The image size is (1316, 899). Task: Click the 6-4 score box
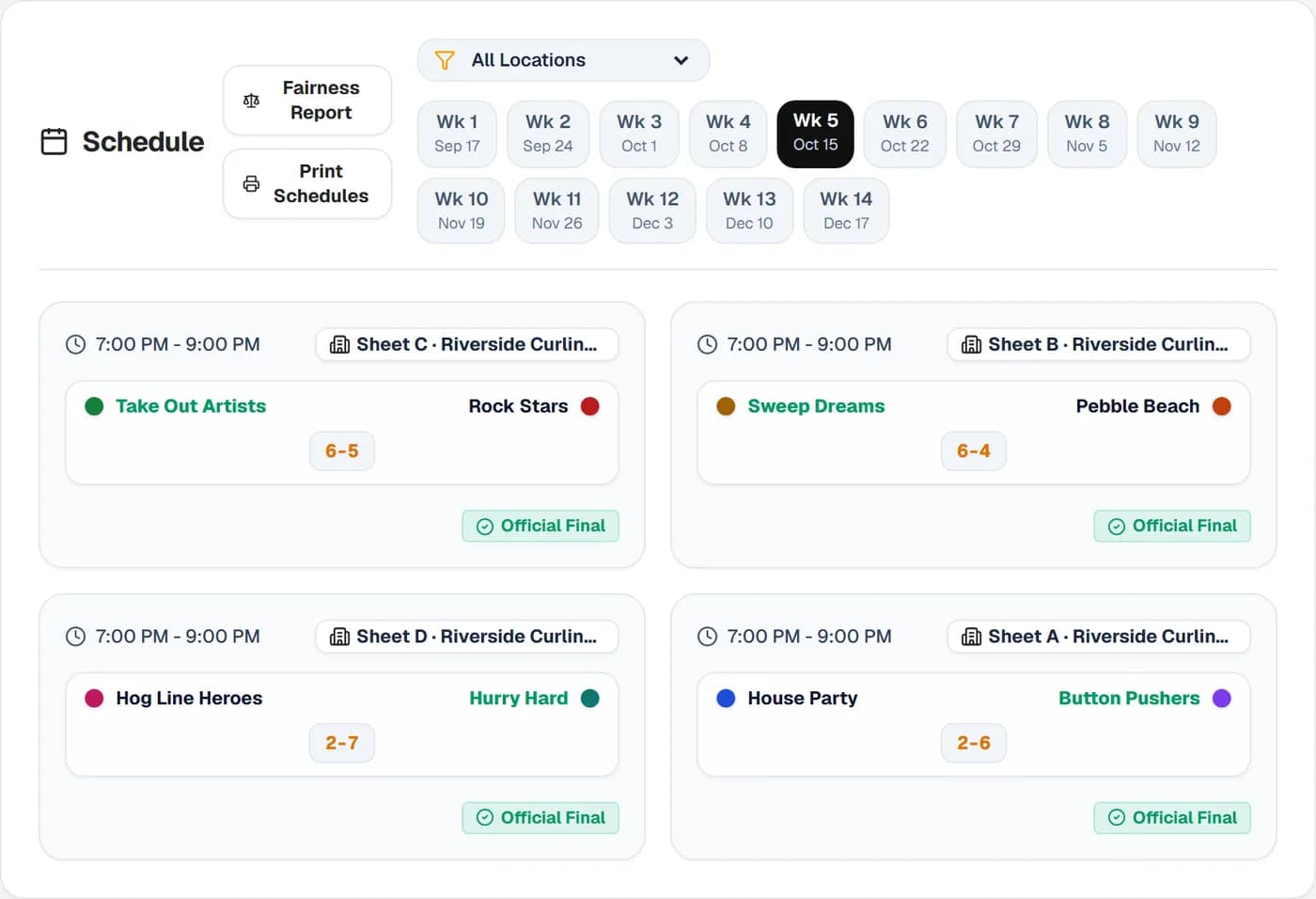[974, 451]
